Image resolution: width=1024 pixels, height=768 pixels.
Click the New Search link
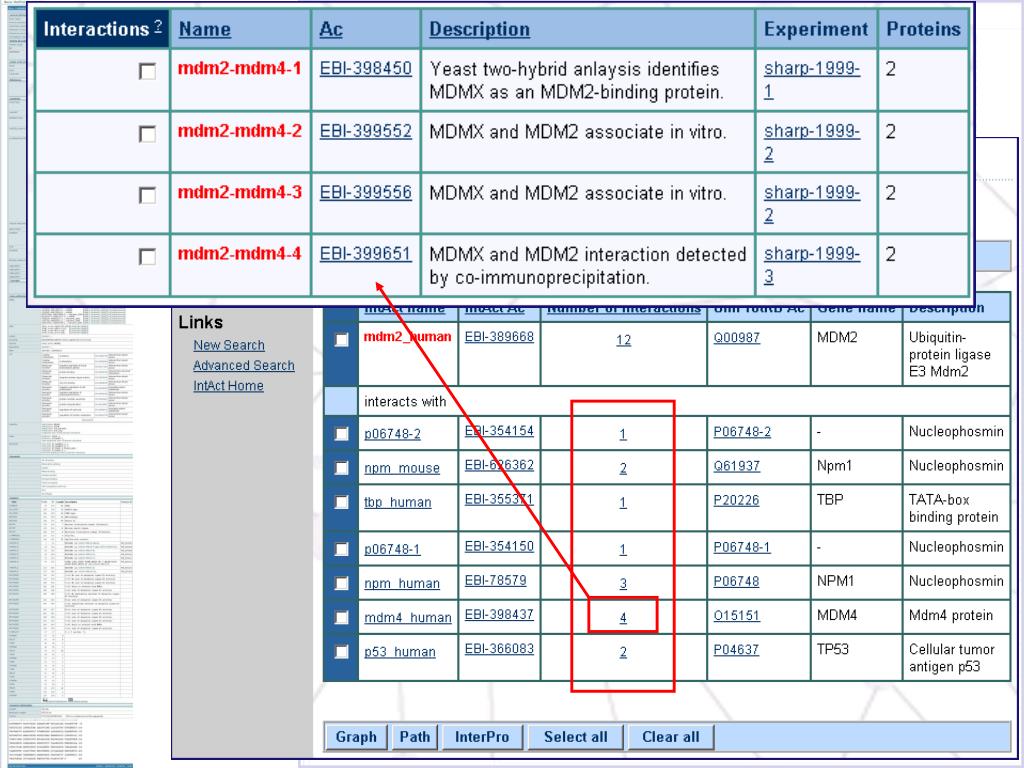pyautogui.click(x=229, y=345)
